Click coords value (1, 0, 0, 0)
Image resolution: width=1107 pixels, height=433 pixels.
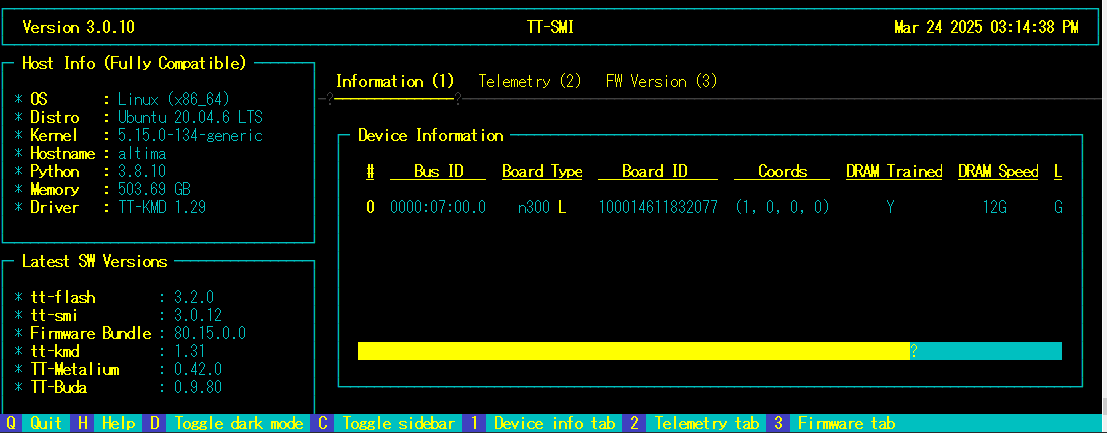click(782, 208)
